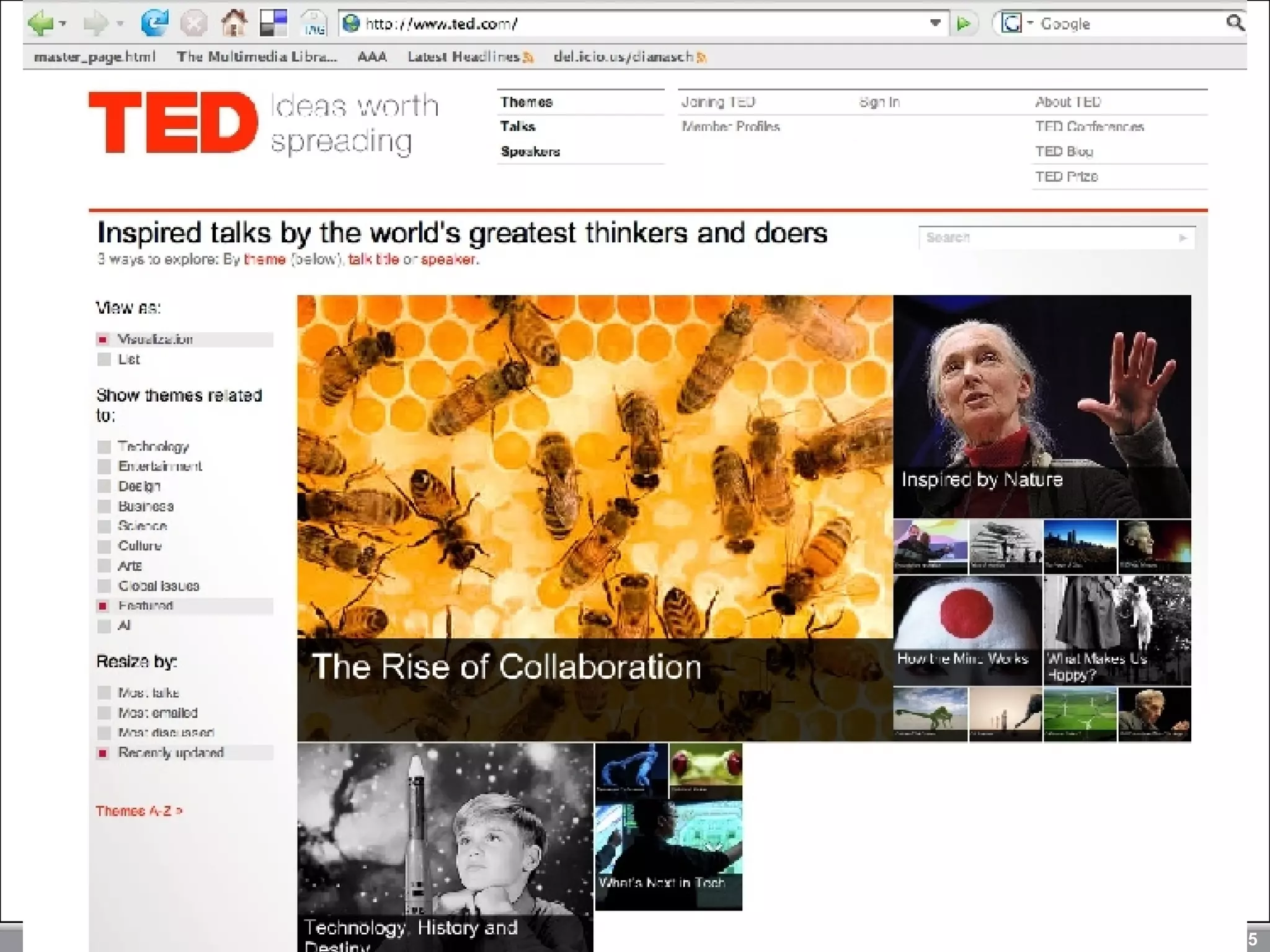Open the Talks navigation menu item
The height and width of the screenshot is (952, 1270).
point(518,126)
